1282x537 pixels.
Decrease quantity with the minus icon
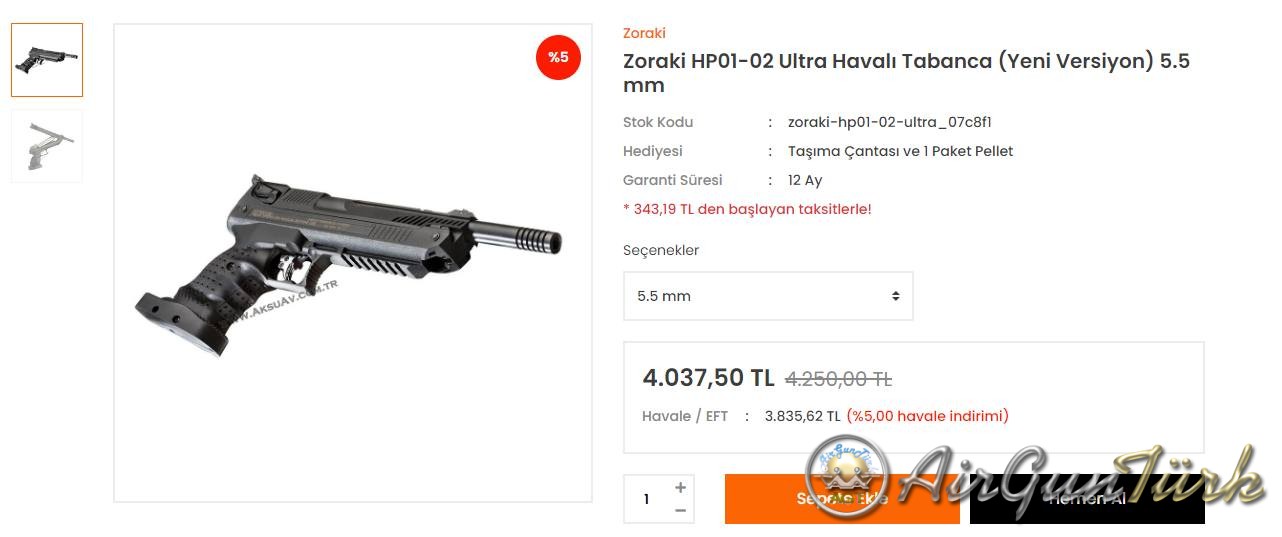click(x=681, y=510)
